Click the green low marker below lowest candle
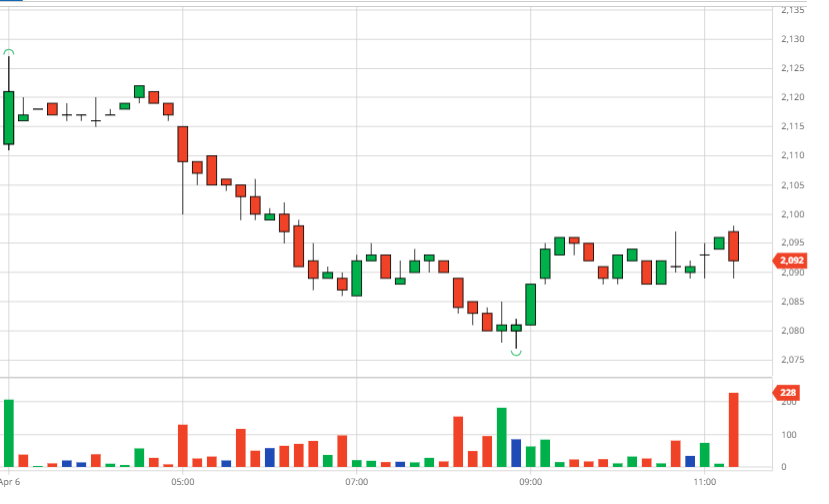Viewport: 829px width, 504px height. [516, 353]
